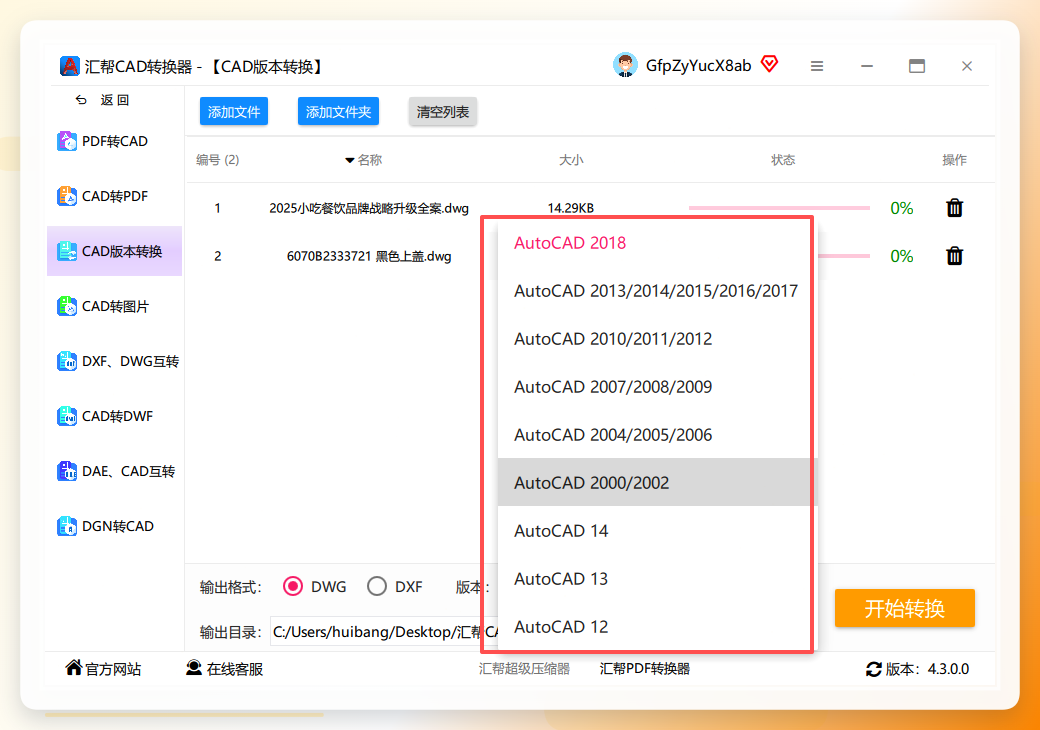1040x730 pixels.
Task: Click the user avatar icon
Action: point(625,65)
